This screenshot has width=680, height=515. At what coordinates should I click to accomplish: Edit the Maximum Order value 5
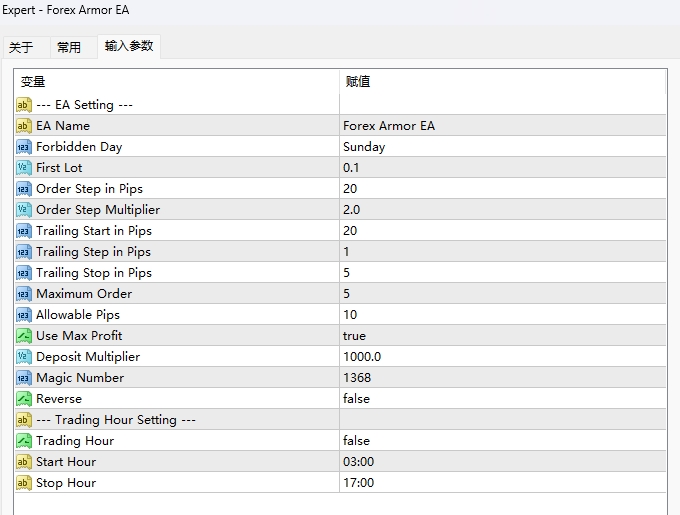503,294
